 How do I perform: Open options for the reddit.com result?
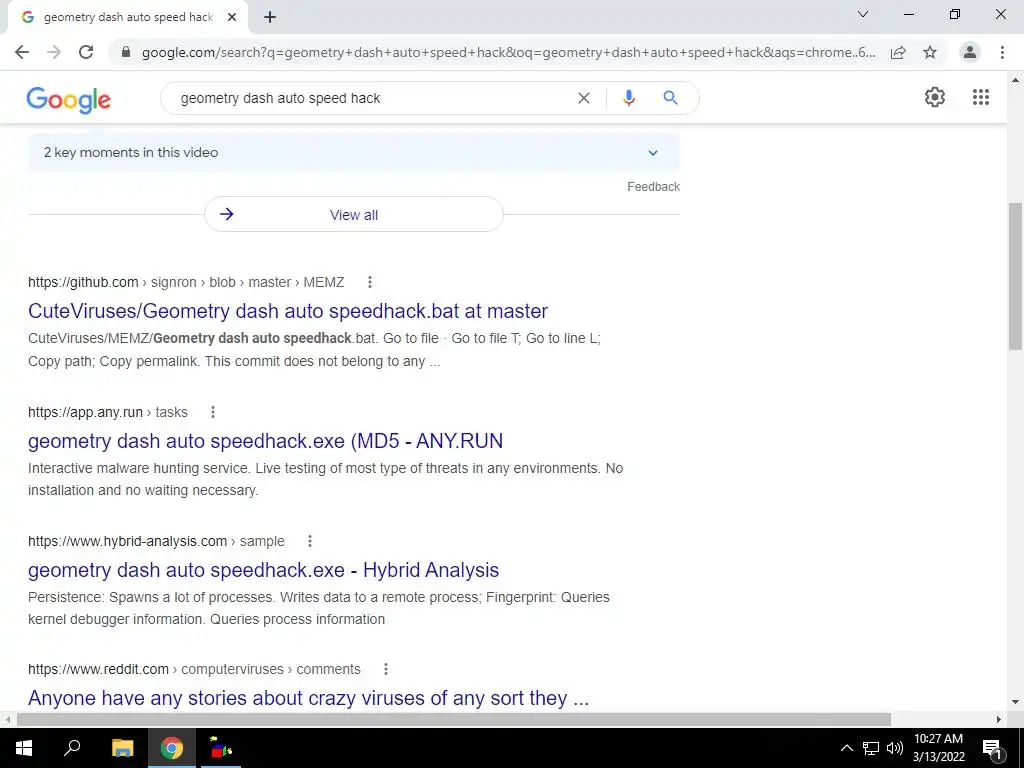tap(386, 669)
